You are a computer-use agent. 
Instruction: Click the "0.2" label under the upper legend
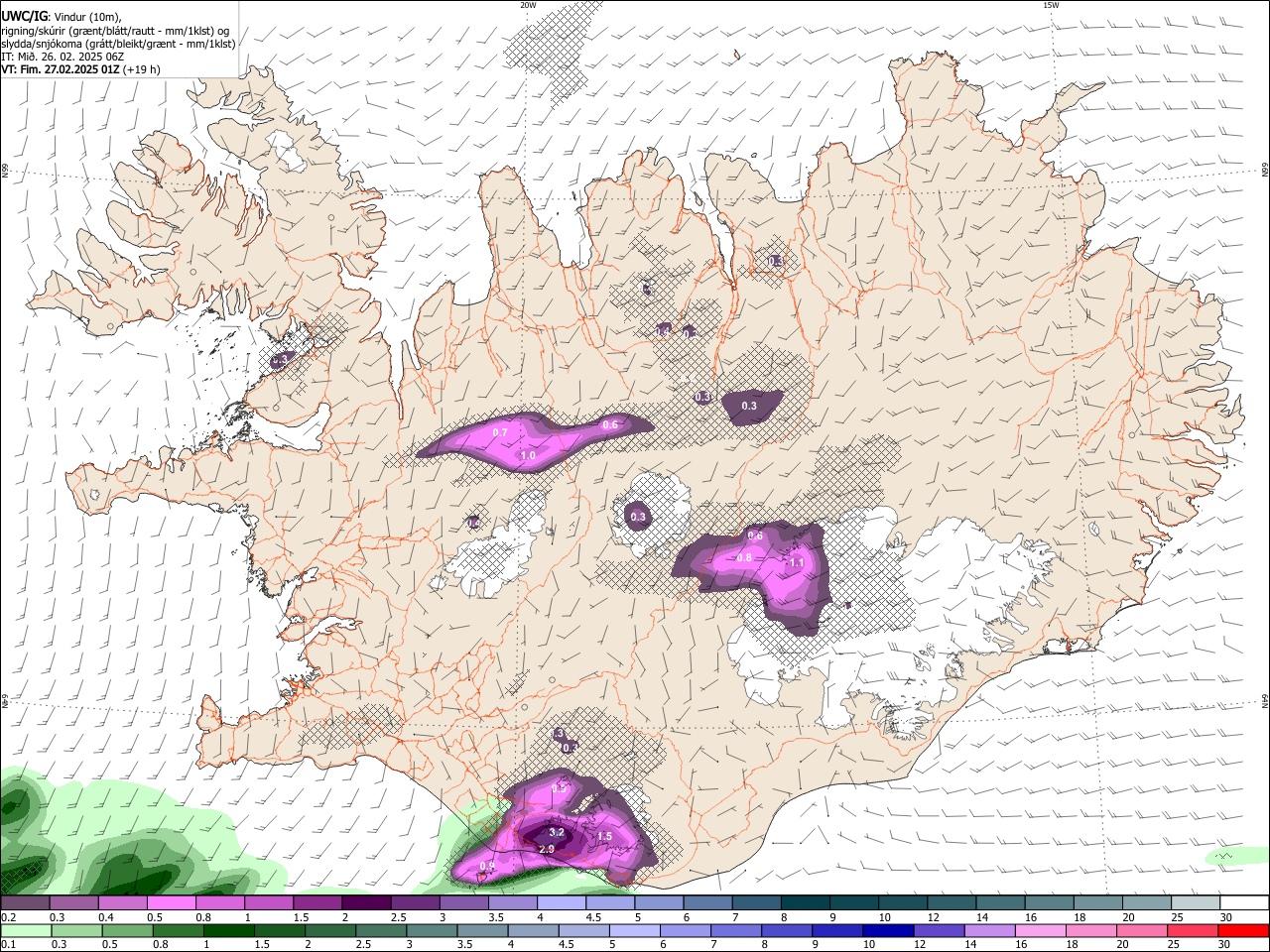click(7, 917)
